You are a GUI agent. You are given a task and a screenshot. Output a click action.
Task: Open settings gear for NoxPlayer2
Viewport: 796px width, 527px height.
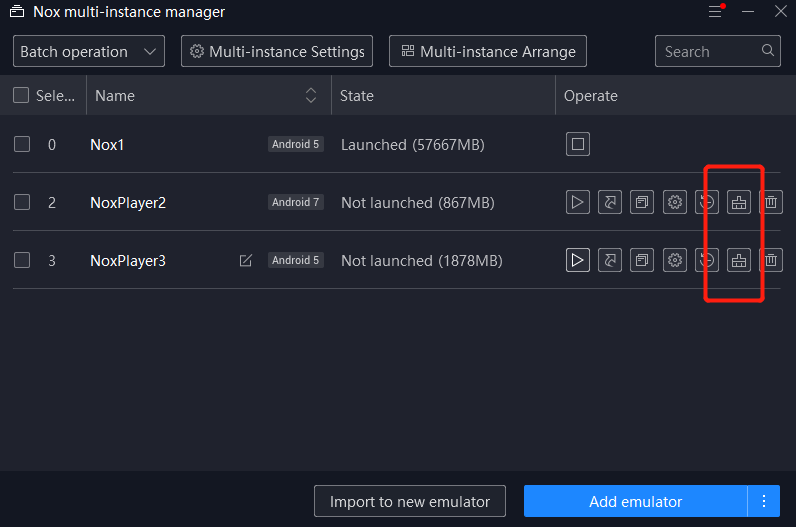[x=675, y=202]
